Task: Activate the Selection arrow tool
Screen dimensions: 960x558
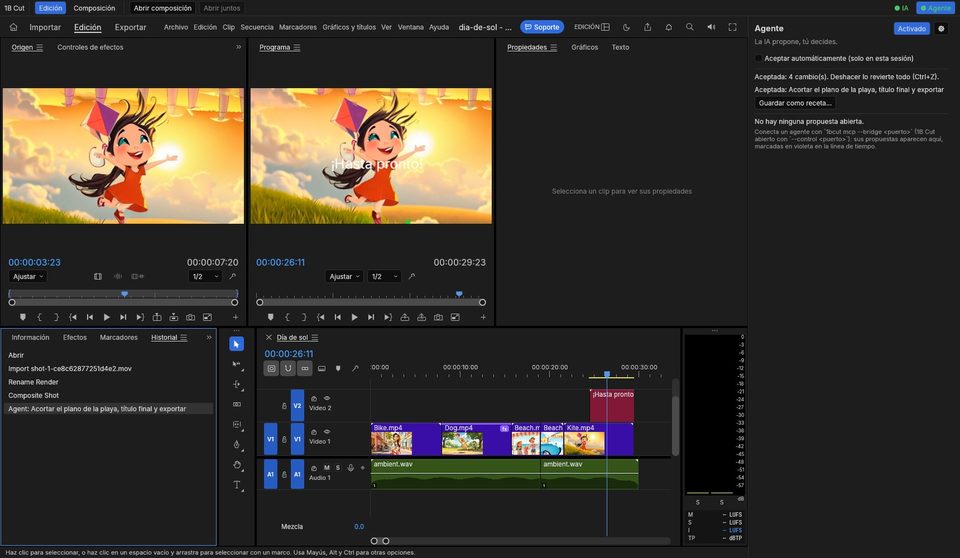Action: [236, 344]
